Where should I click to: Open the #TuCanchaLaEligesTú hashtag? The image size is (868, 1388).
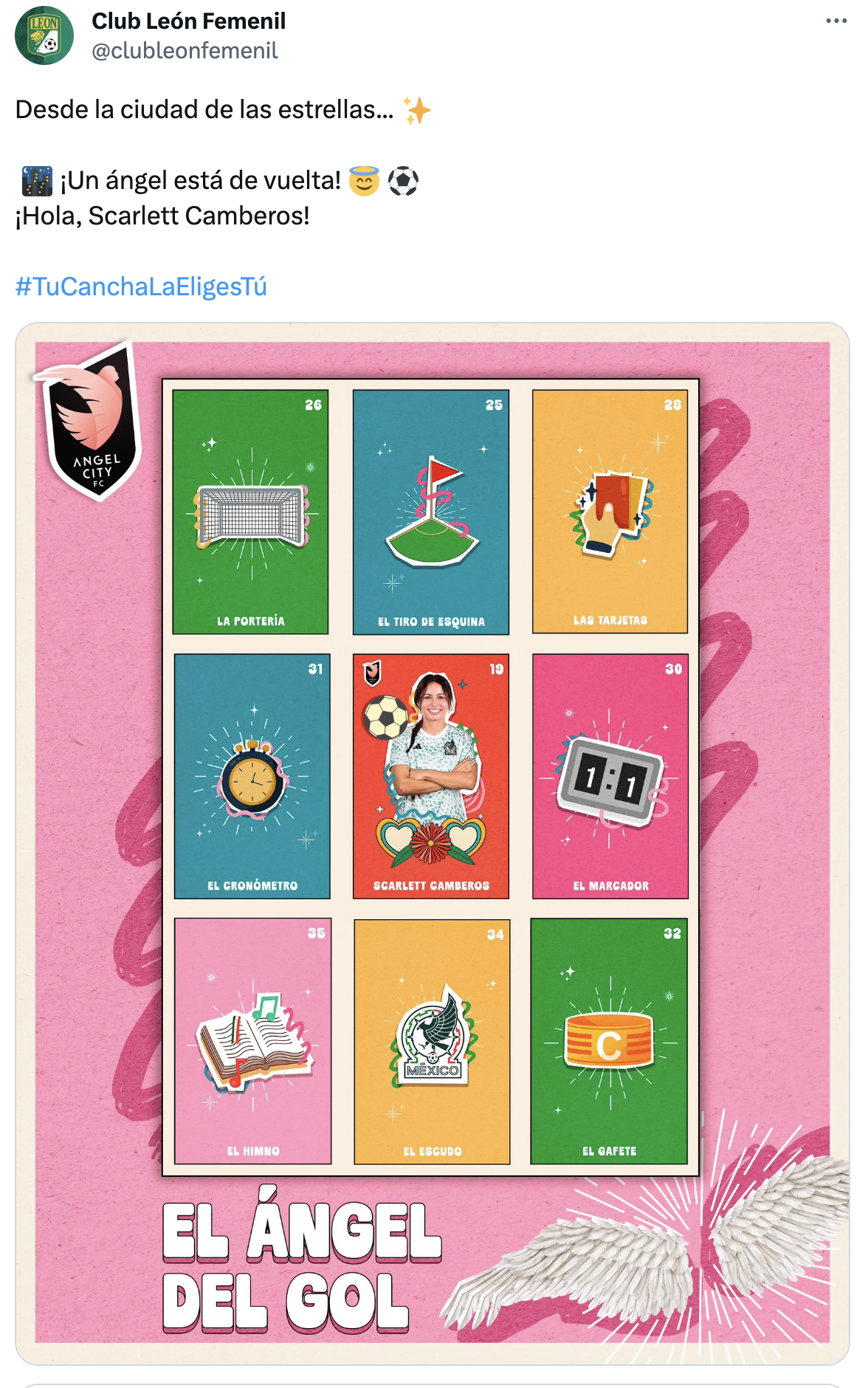point(141,286)
